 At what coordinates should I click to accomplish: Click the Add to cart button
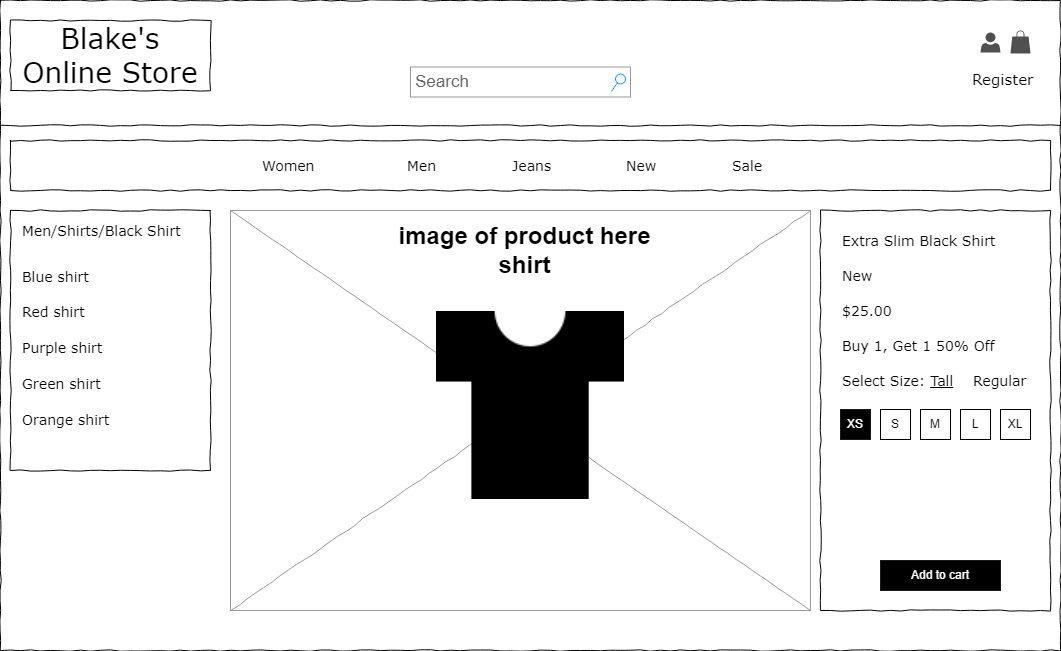(939, 575)
